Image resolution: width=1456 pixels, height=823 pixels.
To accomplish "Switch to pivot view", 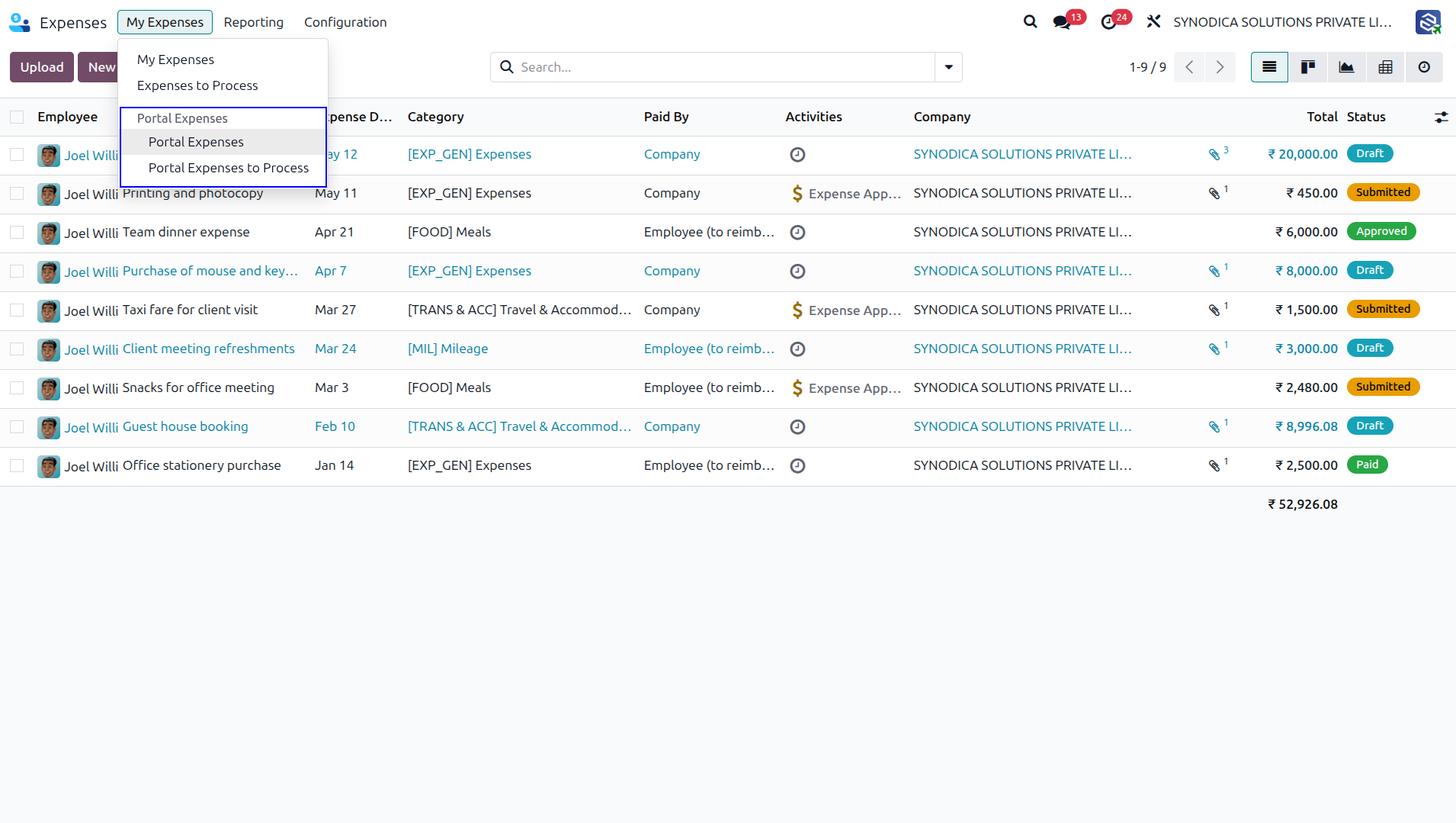I will tap(1386, 67).
